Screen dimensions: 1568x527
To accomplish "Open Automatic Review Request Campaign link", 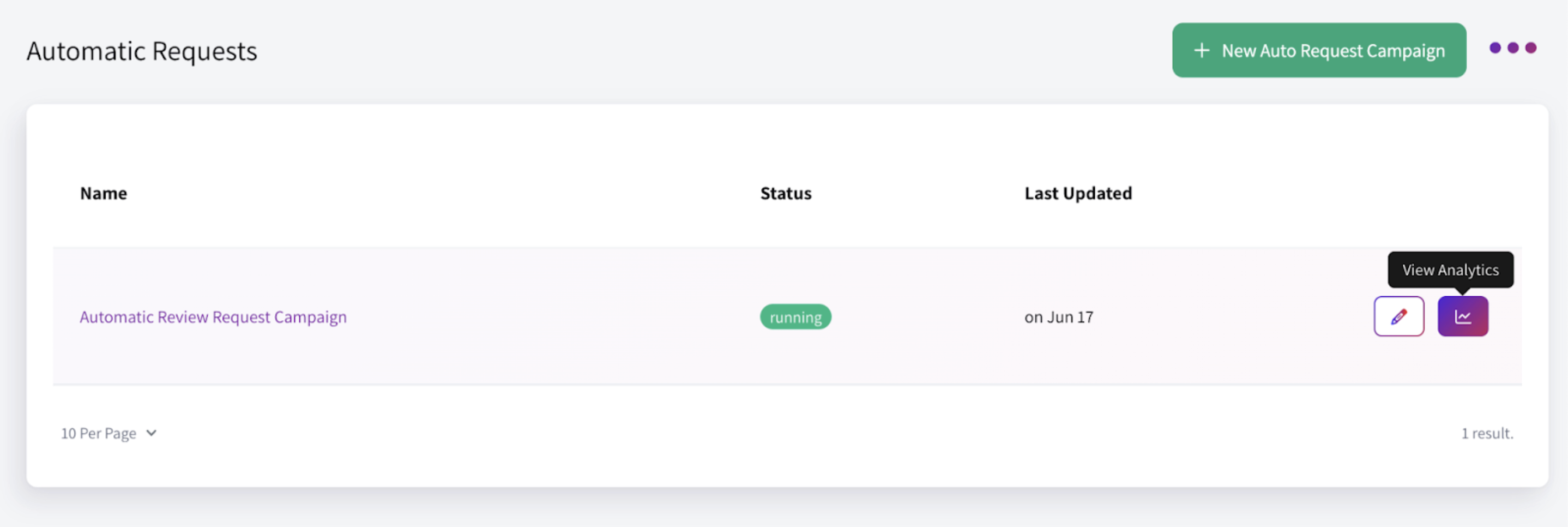I will (213, 316).
